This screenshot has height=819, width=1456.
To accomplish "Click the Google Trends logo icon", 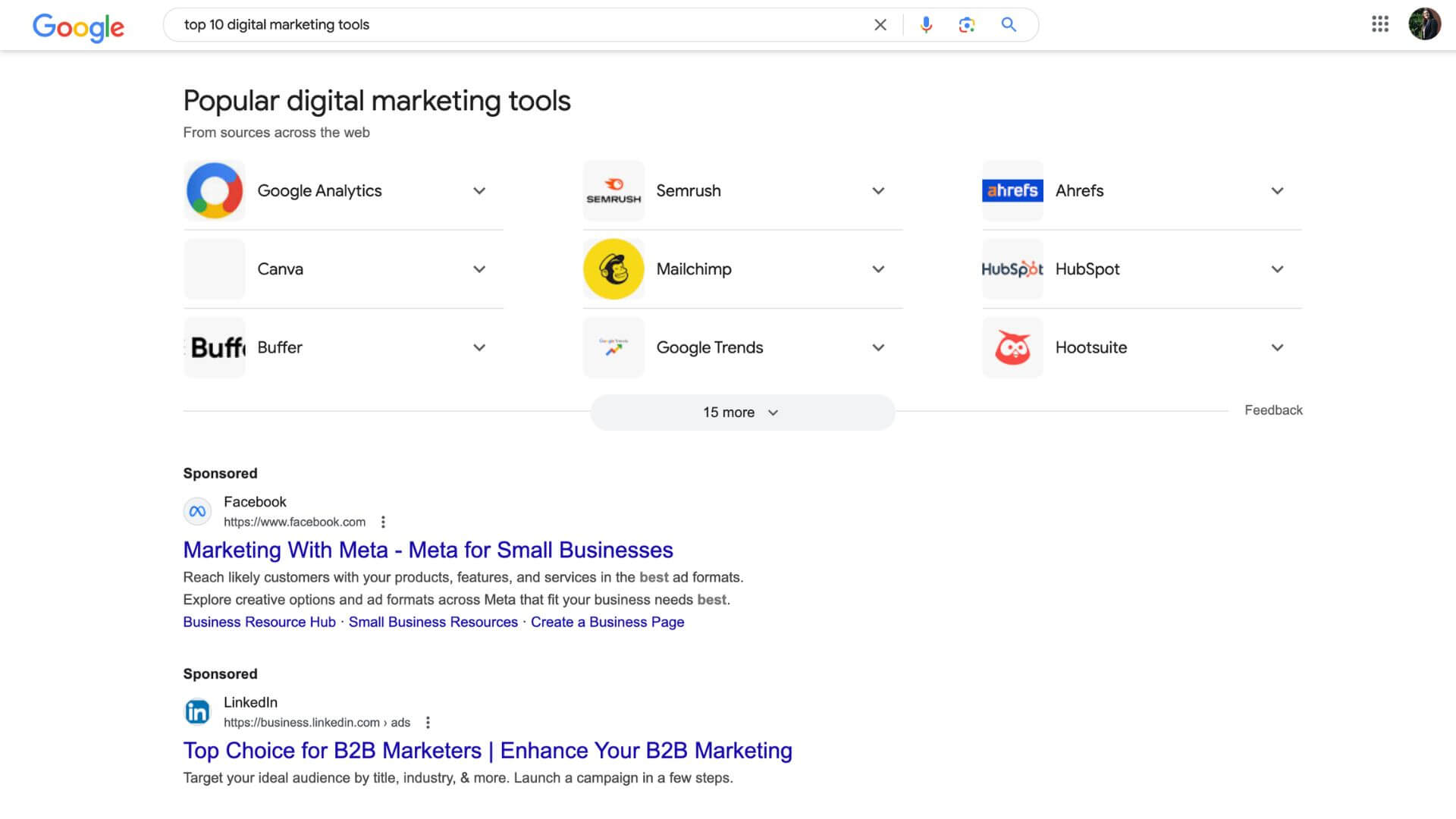I will [613, 347].
